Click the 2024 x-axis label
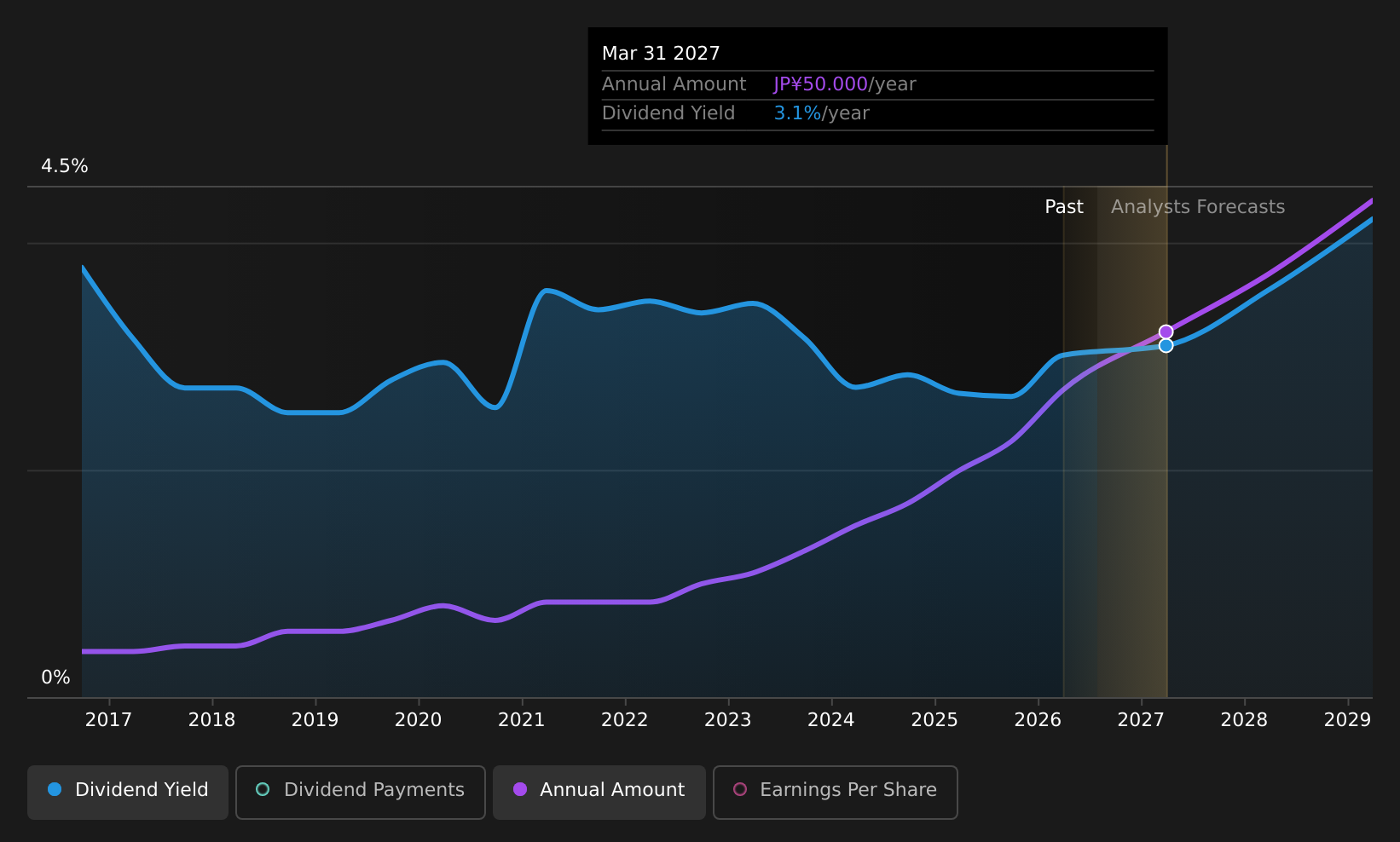 (x=830, y=720)
